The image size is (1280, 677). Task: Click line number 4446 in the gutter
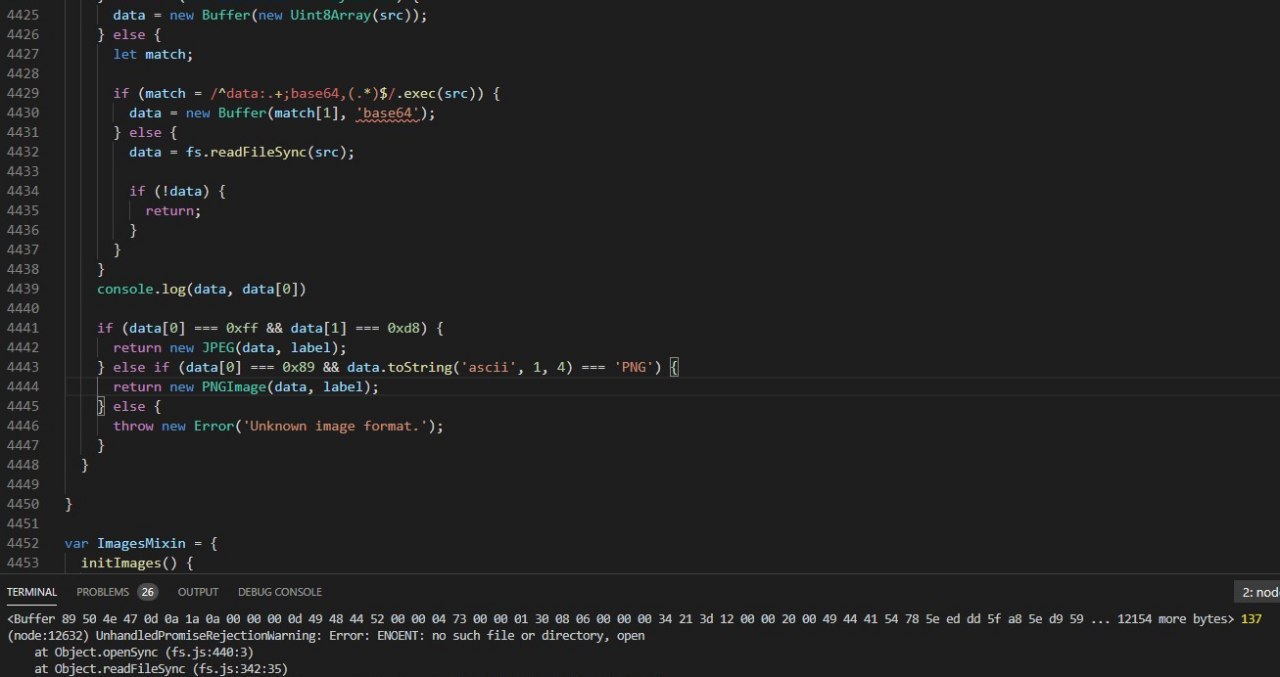coord(22,426)
